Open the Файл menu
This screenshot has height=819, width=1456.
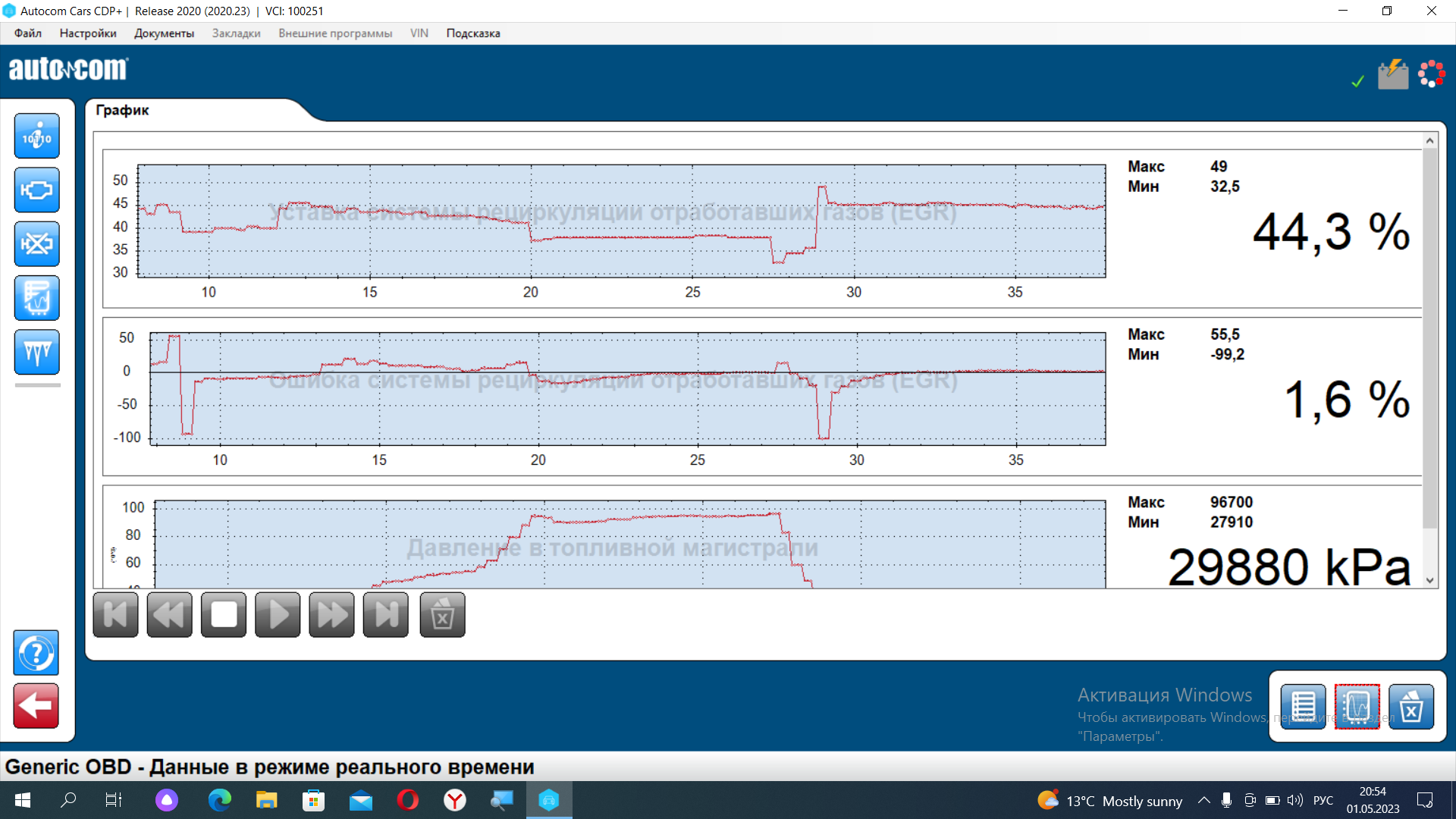(28, 33)
